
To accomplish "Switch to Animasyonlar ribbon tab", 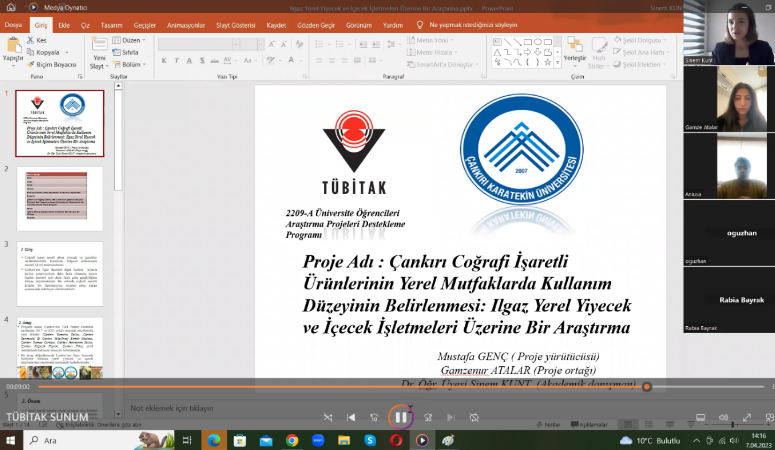I will (186, 25).
